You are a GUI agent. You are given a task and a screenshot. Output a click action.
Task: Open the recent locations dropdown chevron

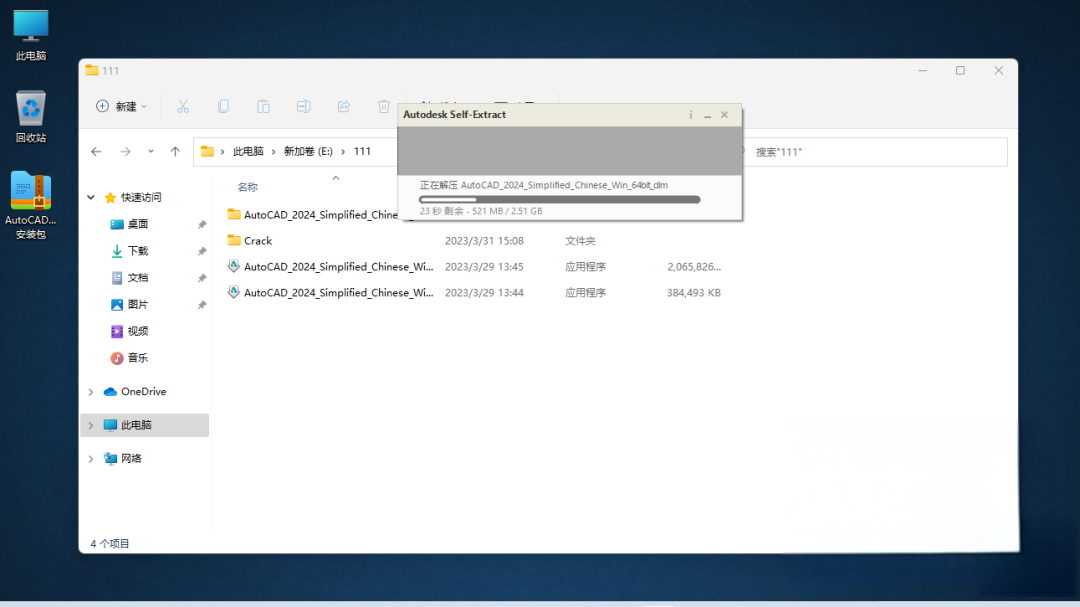pos(151,152)
